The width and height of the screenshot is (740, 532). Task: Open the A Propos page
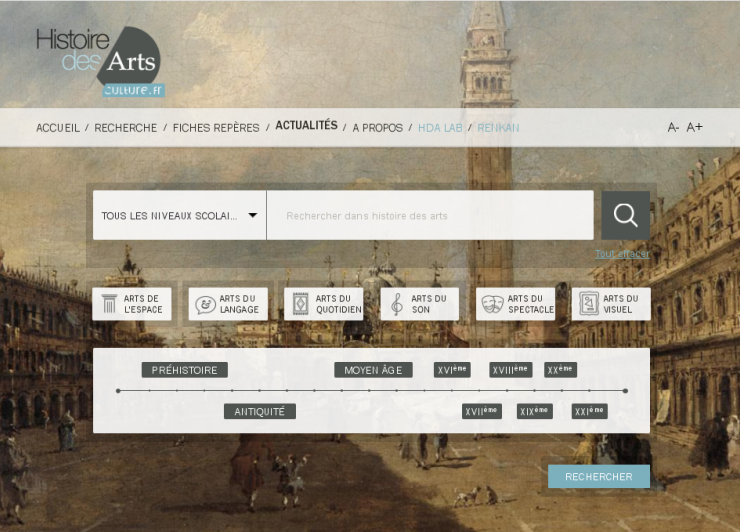coord(378,128)
